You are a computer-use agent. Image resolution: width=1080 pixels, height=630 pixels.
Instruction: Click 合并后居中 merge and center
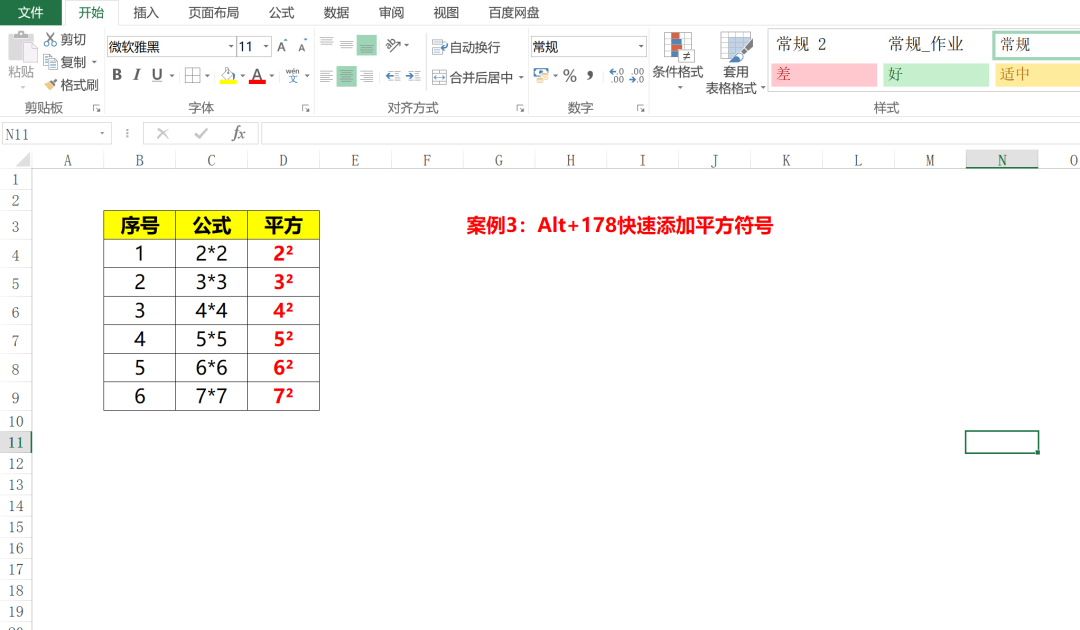click(472, 77)
